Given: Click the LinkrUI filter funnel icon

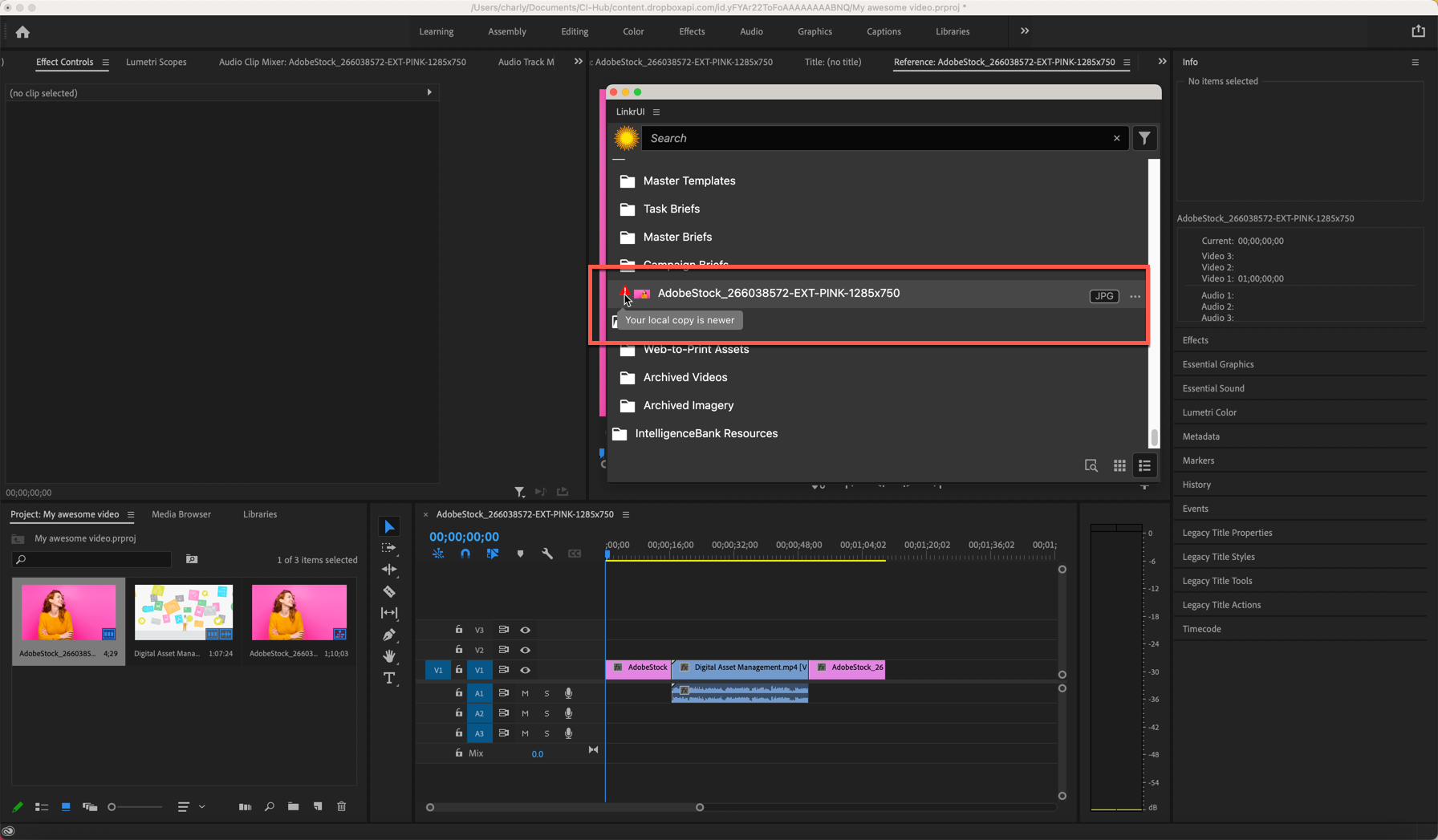Looking at the screenshot, I should 1144,138.
